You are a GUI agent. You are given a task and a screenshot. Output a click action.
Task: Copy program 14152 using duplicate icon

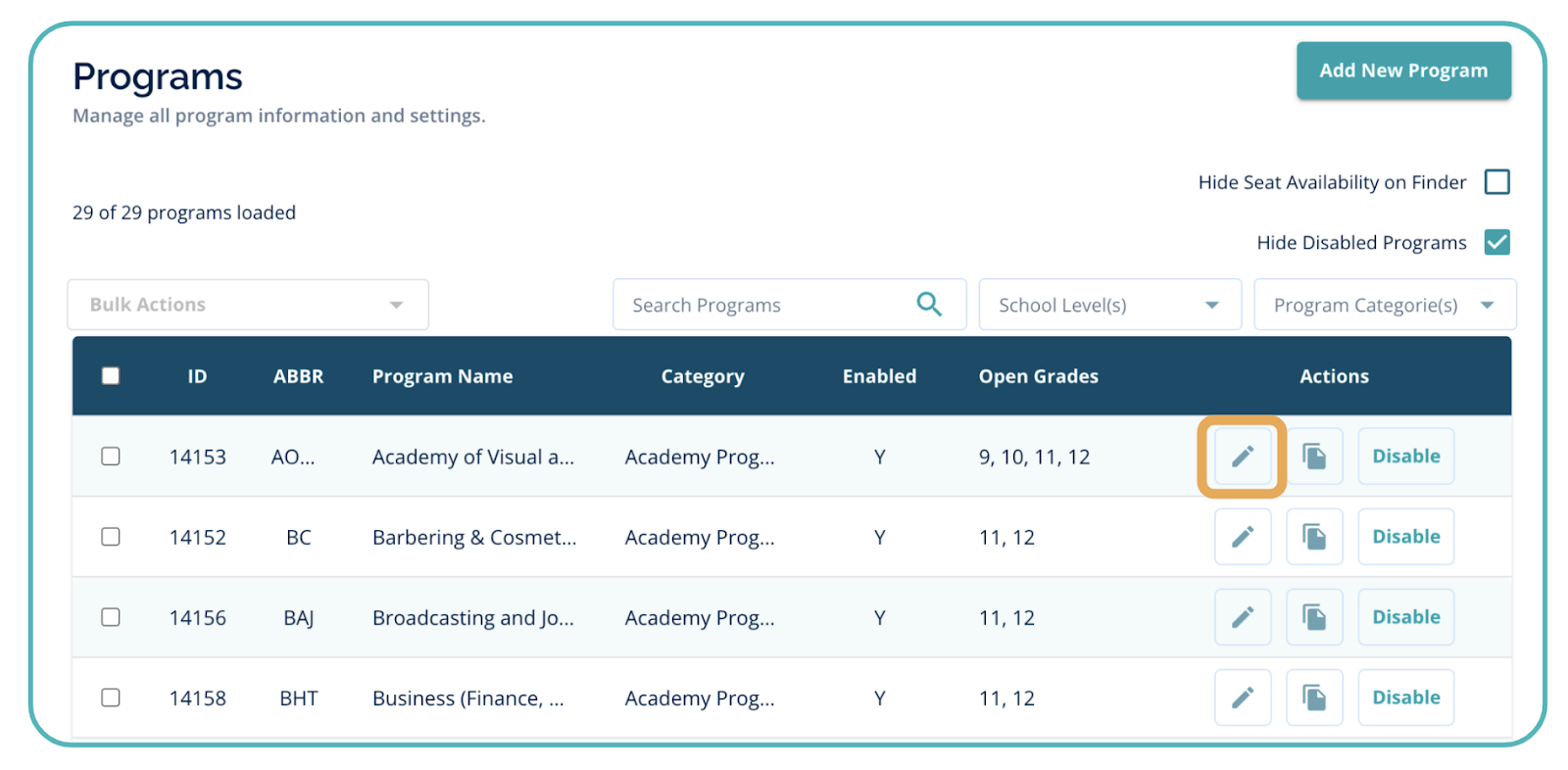click(x=1313, y=537)
